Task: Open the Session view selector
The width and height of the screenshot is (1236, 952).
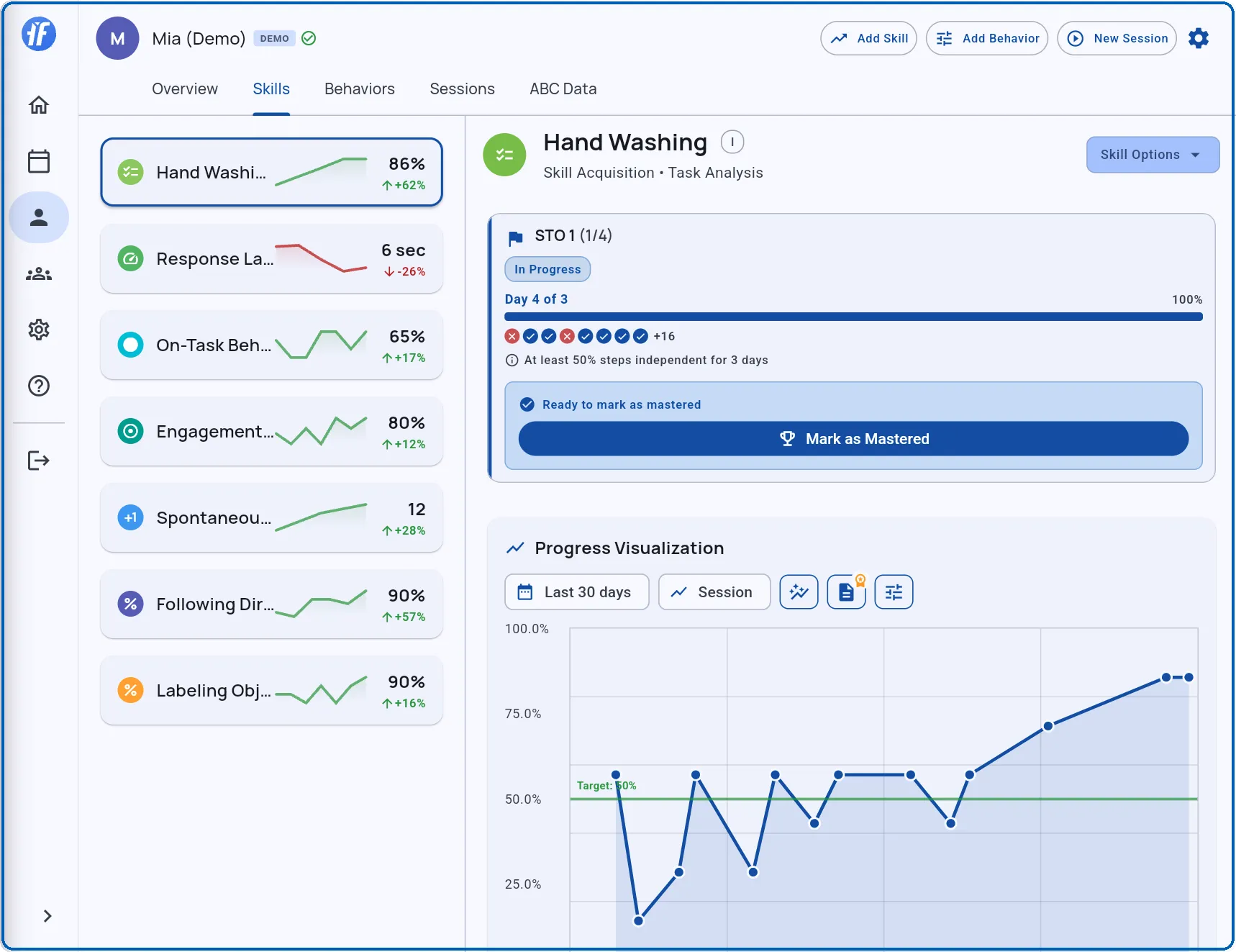Action: pyautogui.click(x=714, y=592)
